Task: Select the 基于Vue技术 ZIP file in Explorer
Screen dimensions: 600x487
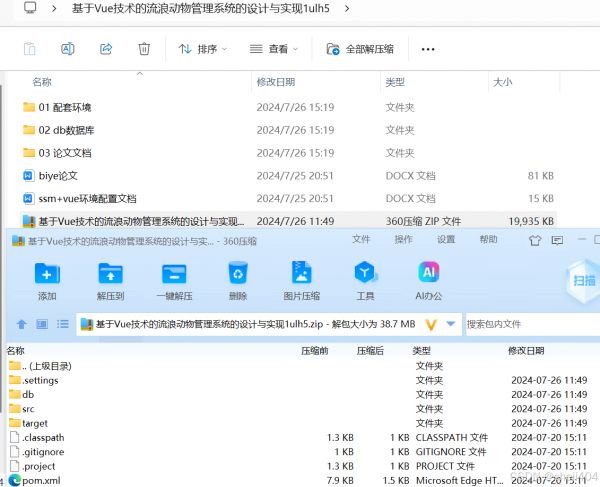Action: coord(289,221)
